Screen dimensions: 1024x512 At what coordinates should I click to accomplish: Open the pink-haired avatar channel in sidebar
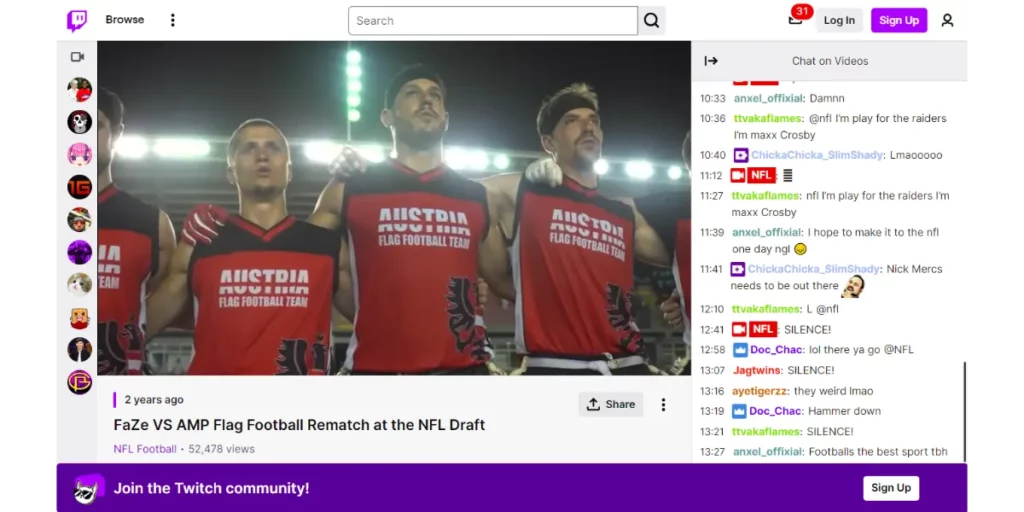click(x=80, y=154)
